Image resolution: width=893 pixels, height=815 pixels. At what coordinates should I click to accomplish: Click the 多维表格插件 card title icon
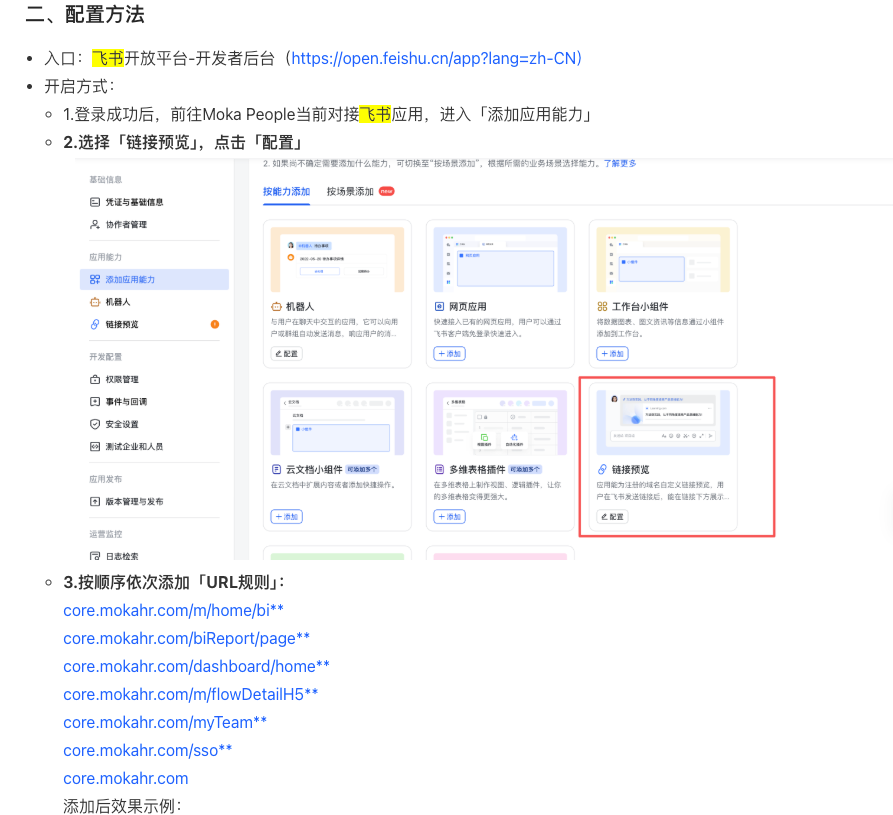tap(439, 469)
